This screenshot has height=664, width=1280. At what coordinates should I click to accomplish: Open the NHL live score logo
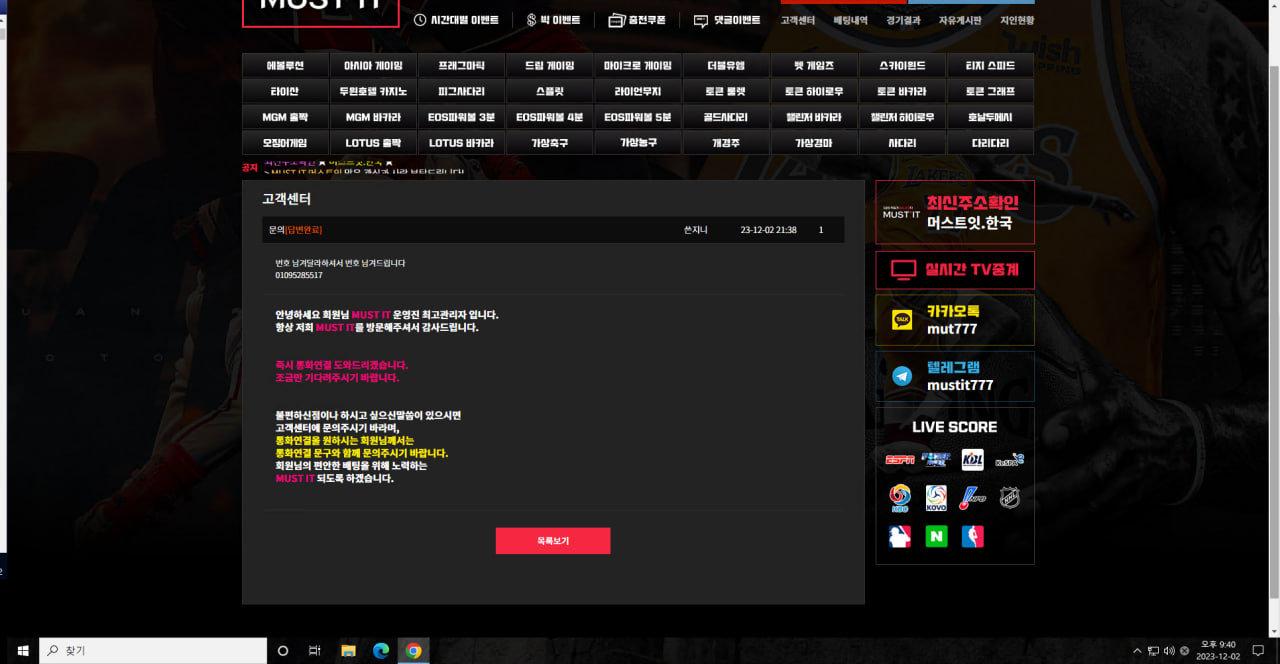click(1010, 498)
